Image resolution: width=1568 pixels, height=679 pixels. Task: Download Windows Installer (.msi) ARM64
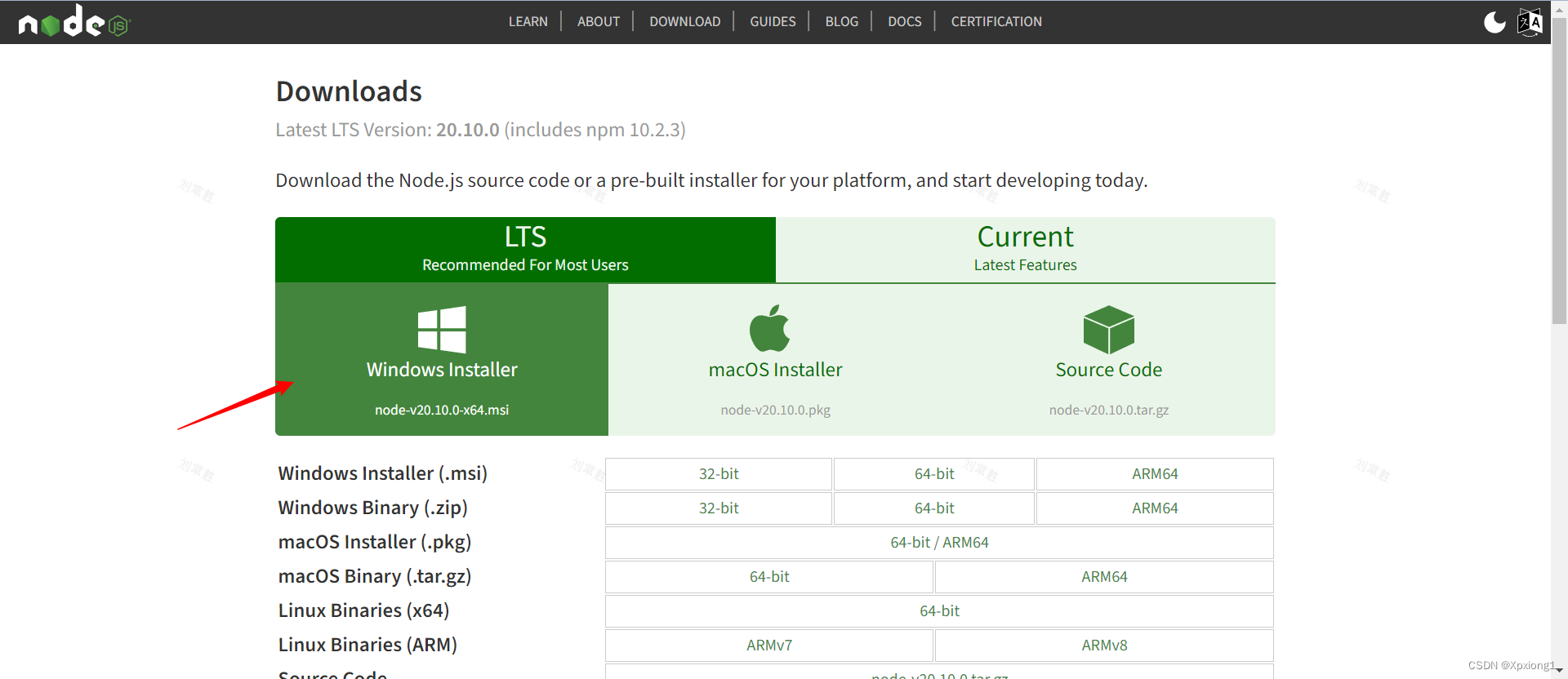click(1155, 474)
